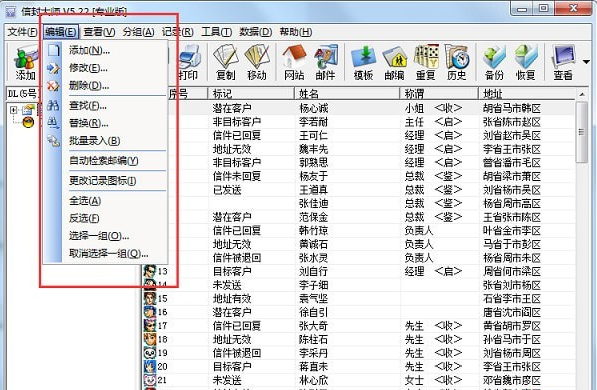Click the vertical scrollbar thumb

pyautogui.click(x=581, y=132)
